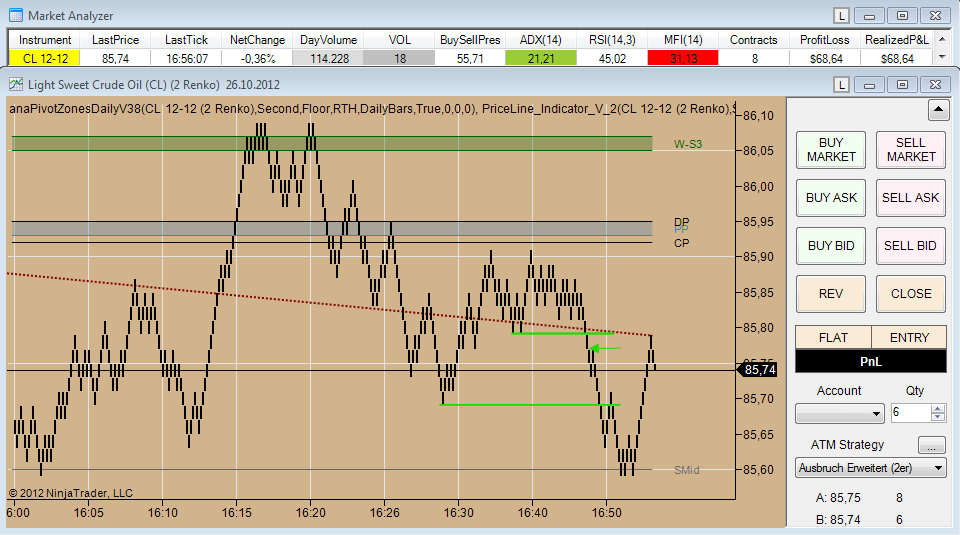Click the SELL BID button
The image size is (960, 535).
(910, 245)
